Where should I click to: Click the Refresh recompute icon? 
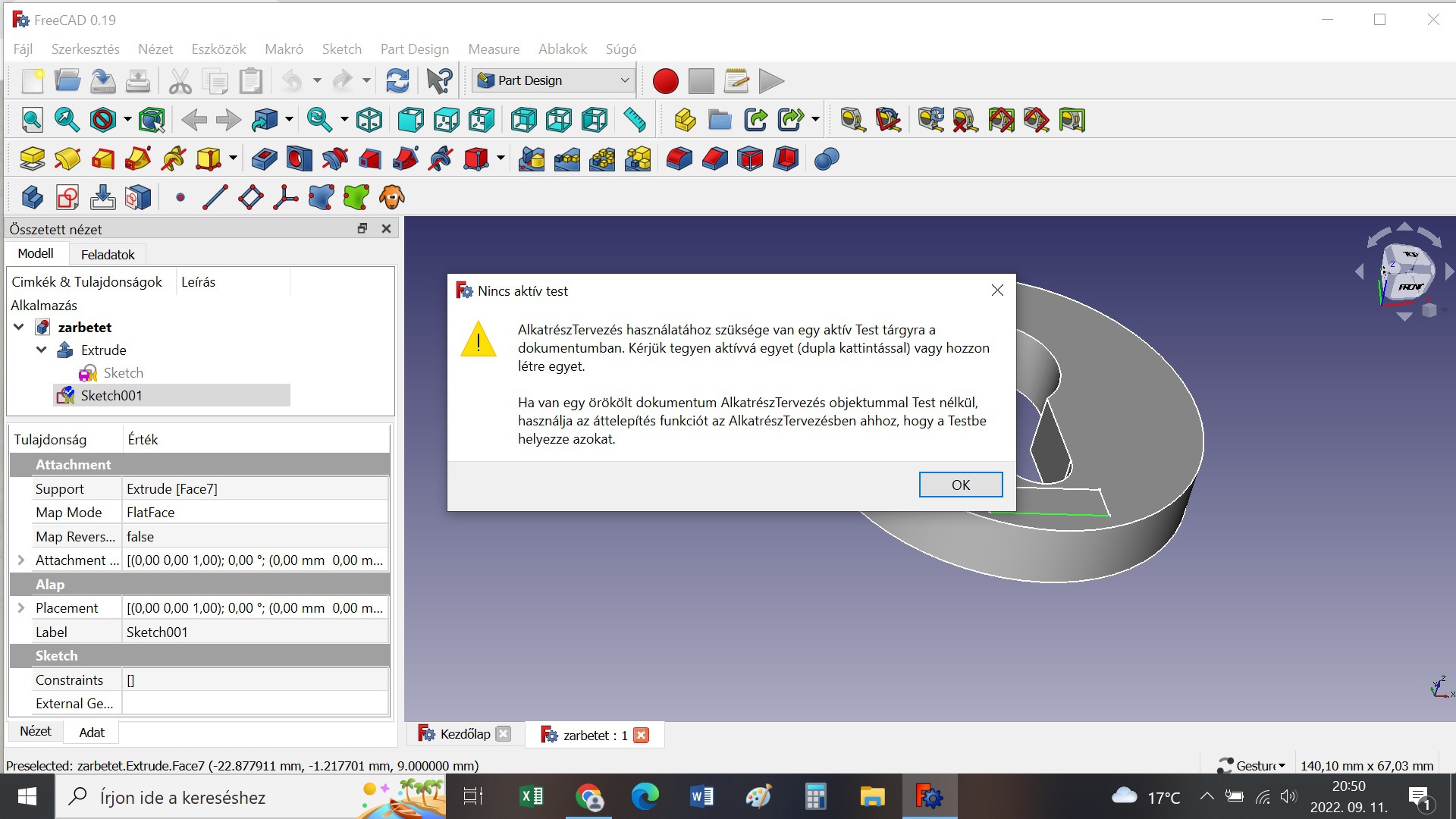397,81
